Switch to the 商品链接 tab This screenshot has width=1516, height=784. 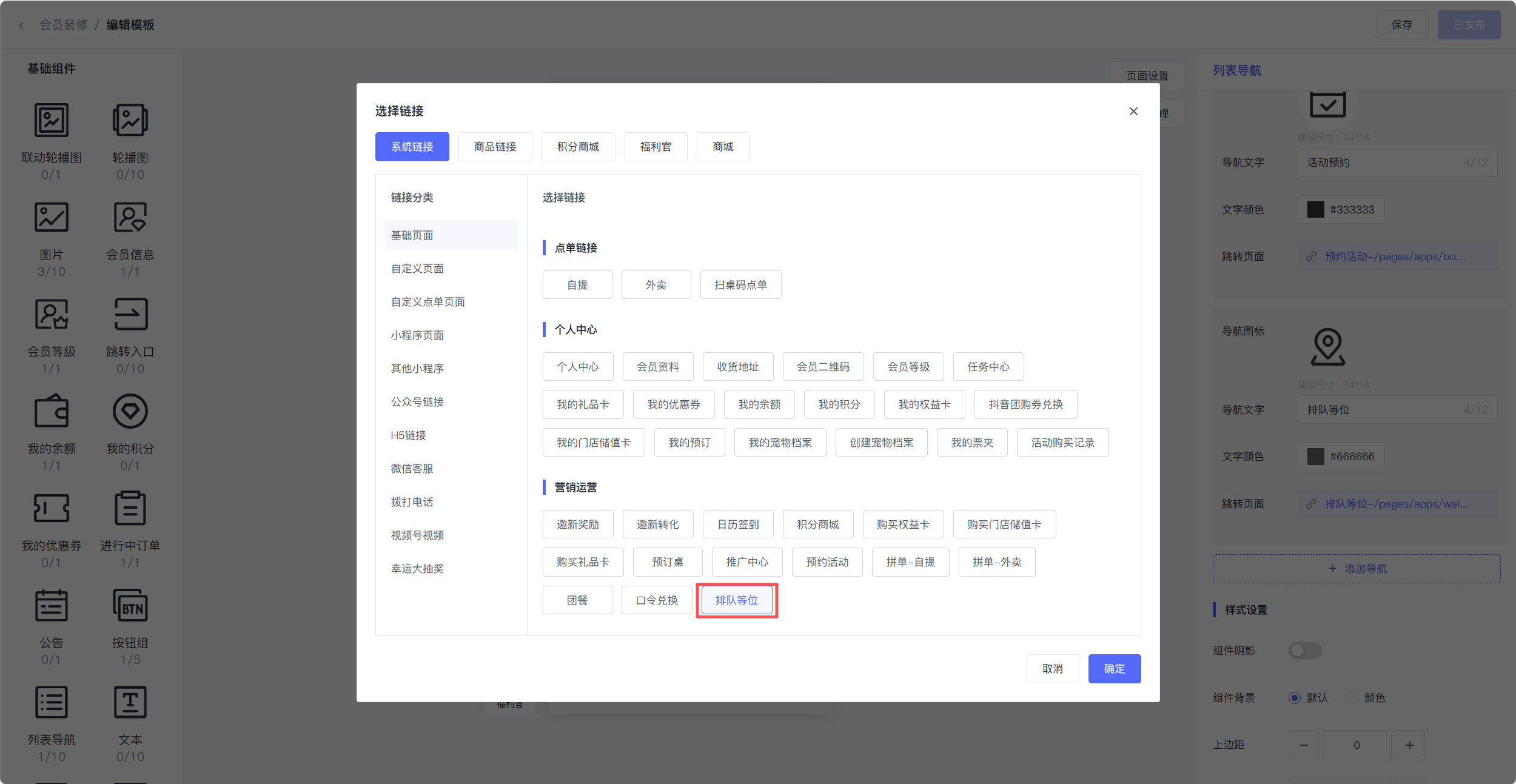coord(495,147)
